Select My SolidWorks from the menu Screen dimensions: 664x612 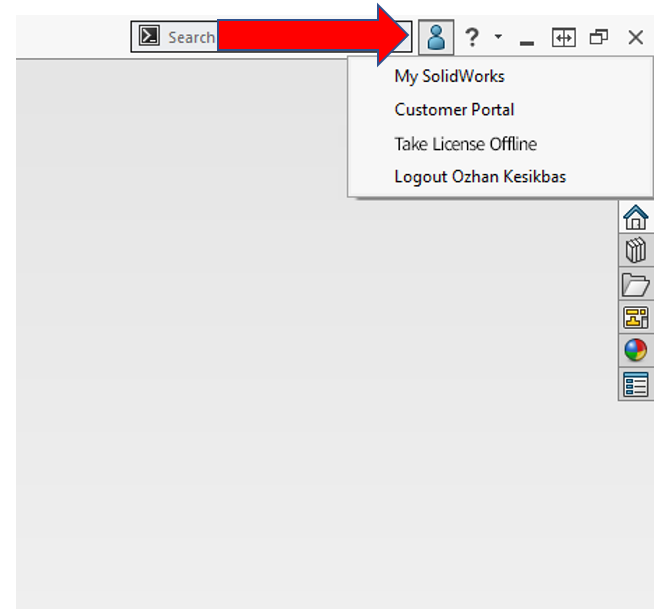click(x=449, y=76)
